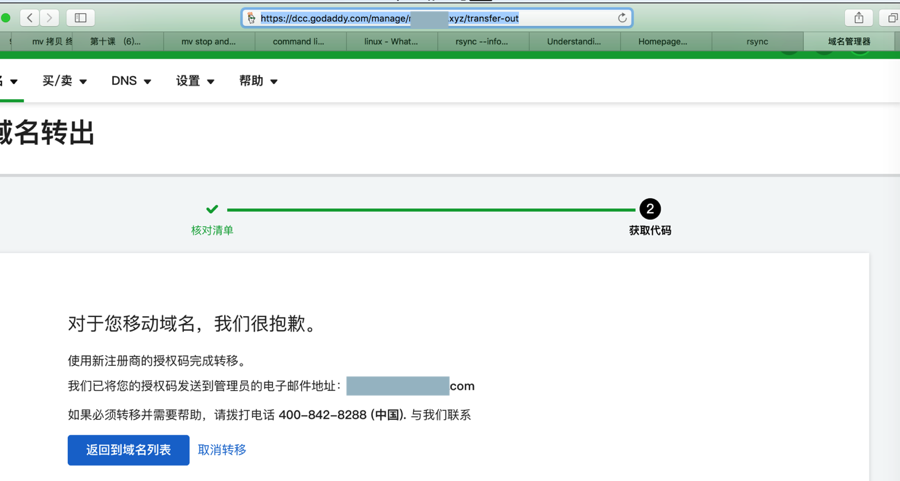Click the 域名转出 page title
The image size is (900, 481).
pos(47,133)
